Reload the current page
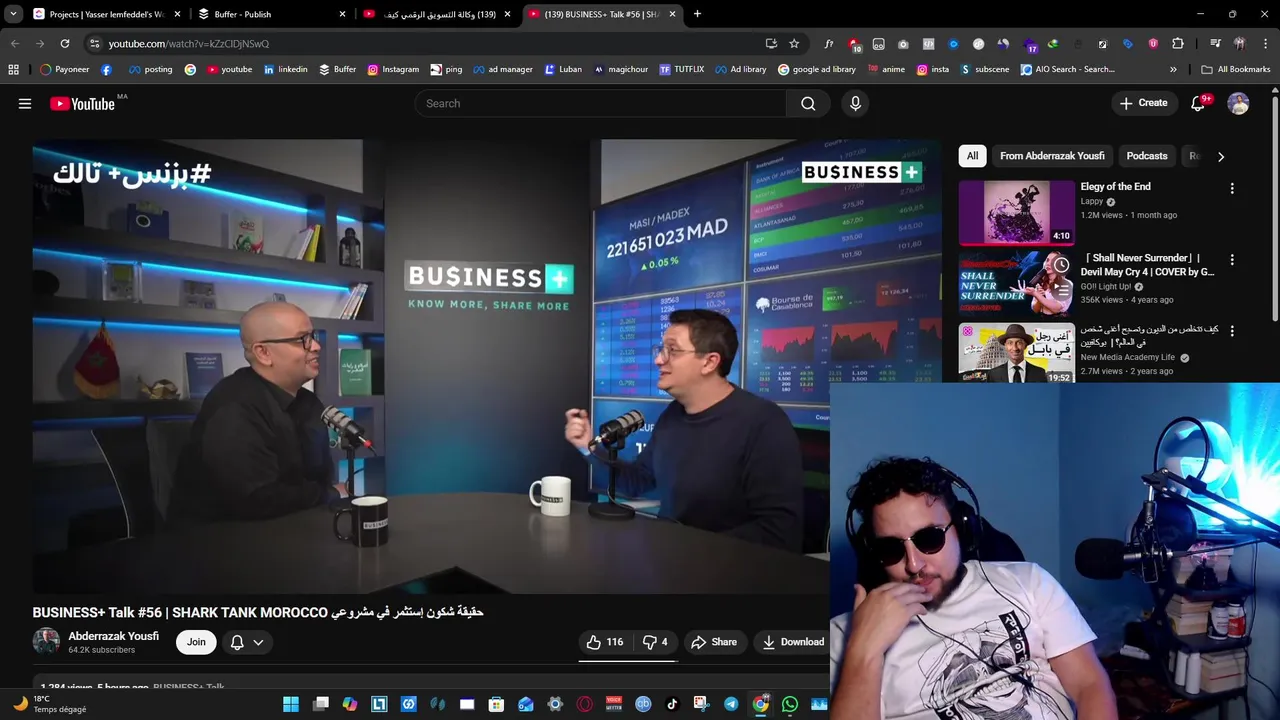The image size is (1280, 720). 65,44
